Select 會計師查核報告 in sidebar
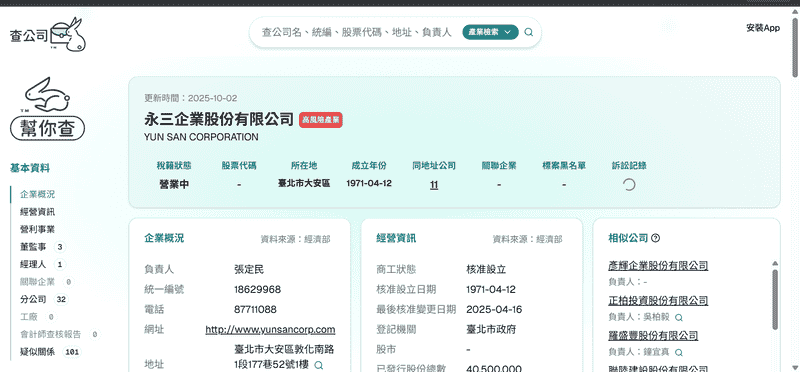 [x=51, y=334]
